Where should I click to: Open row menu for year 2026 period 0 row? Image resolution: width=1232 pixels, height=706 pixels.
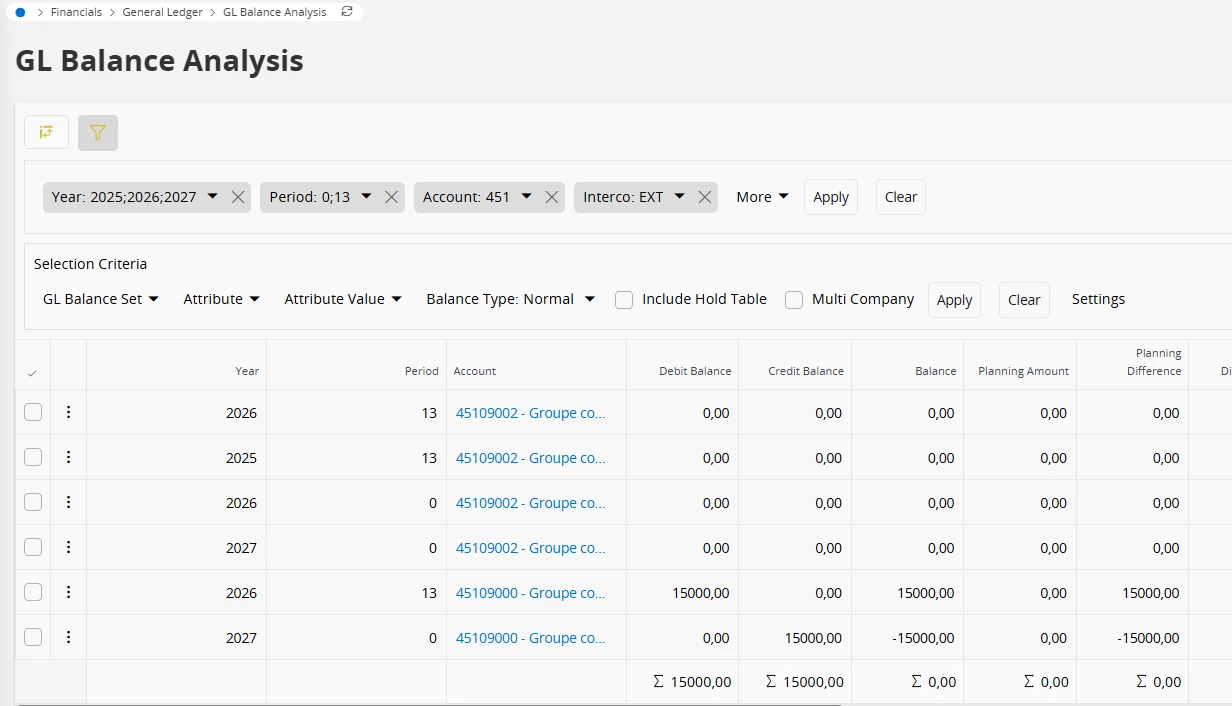pos(68,502)
